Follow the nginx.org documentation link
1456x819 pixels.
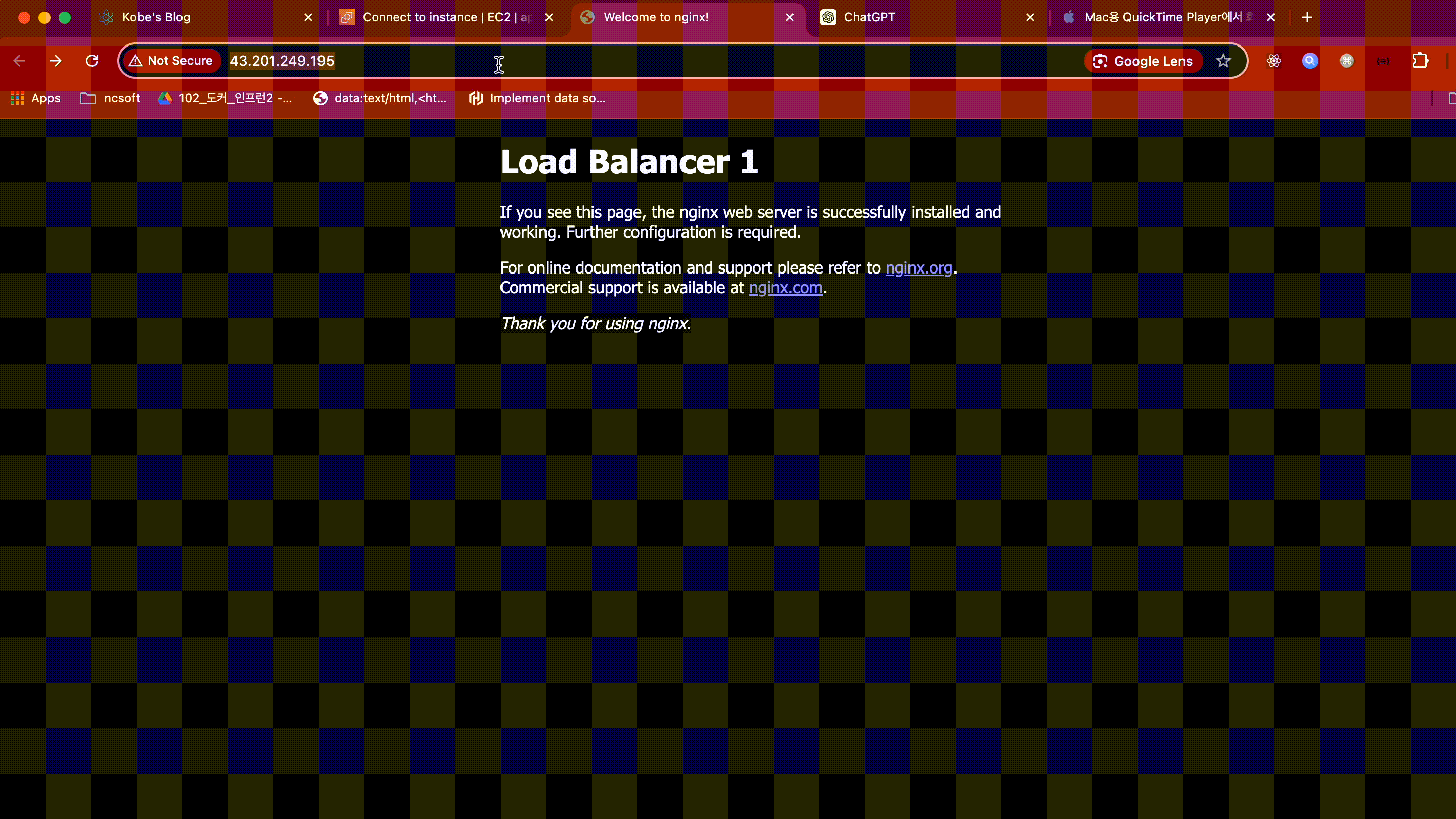coord(919,268)
